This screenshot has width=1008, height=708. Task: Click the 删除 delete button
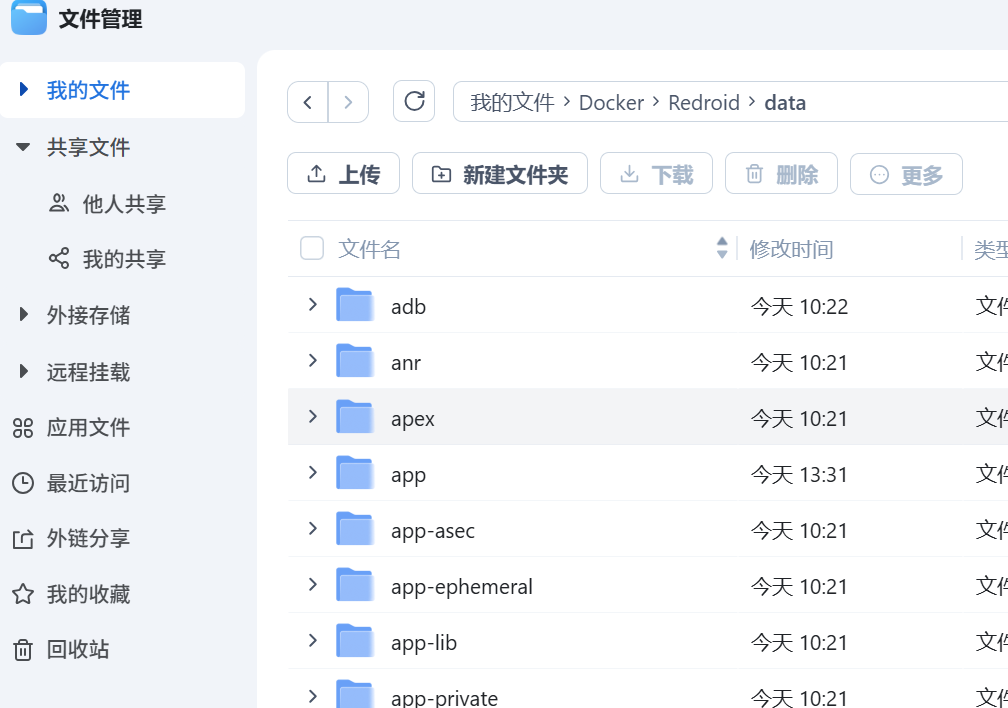pyautogui.click(x=781, y=174)
